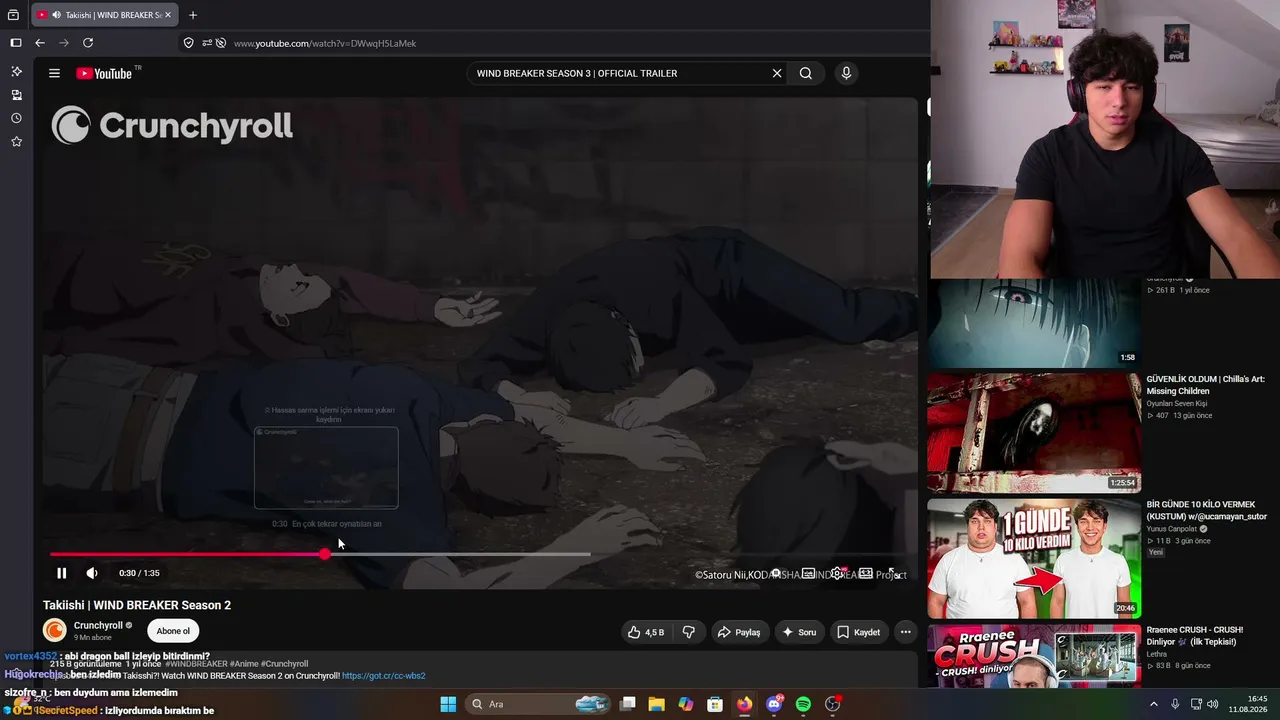The height and width of the screenshot is (720, 1280).
Task: Open a new browser tab
Action: (193, 15)
